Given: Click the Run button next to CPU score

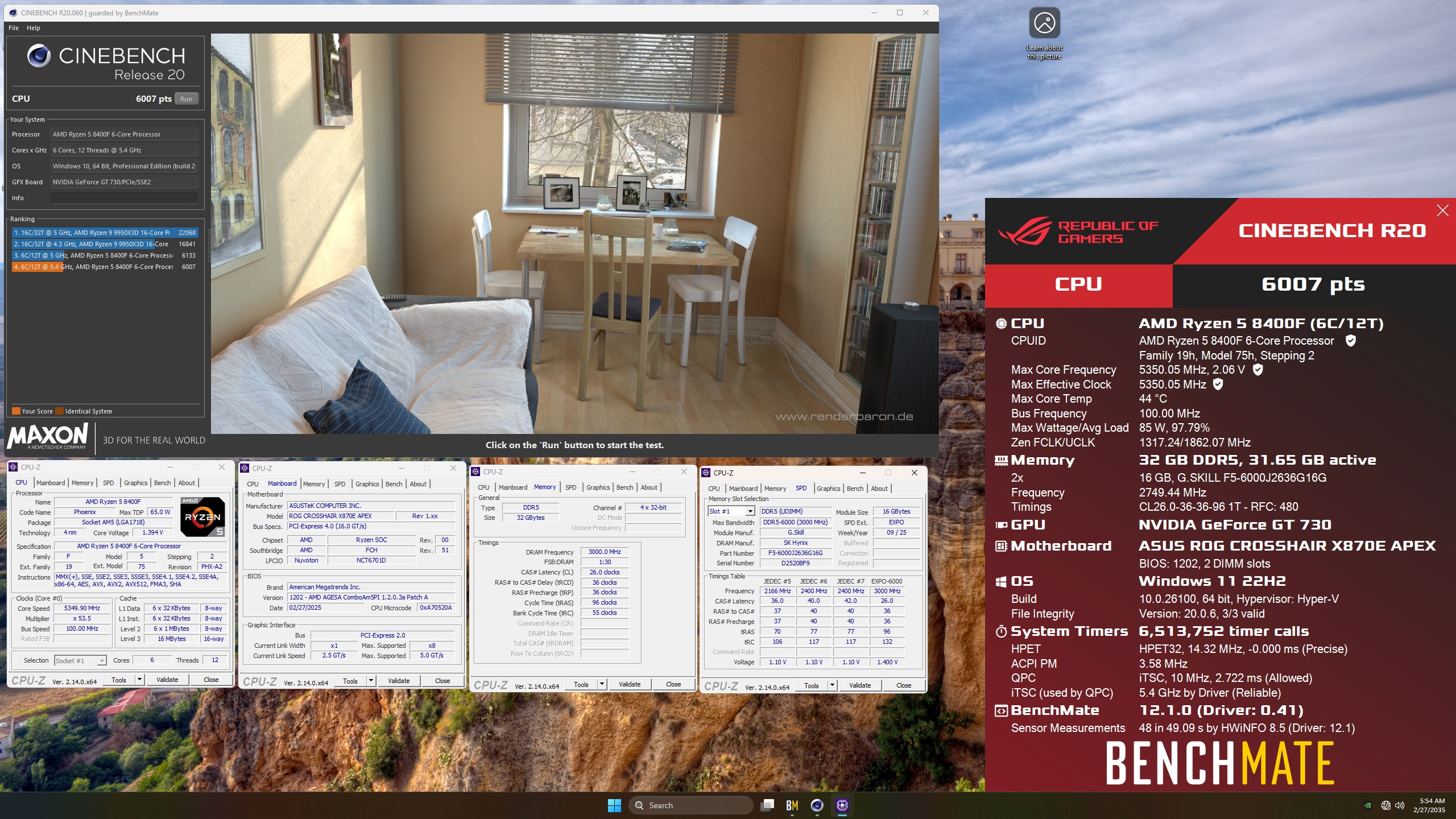Looking at the screenshot, I should 187,98.
